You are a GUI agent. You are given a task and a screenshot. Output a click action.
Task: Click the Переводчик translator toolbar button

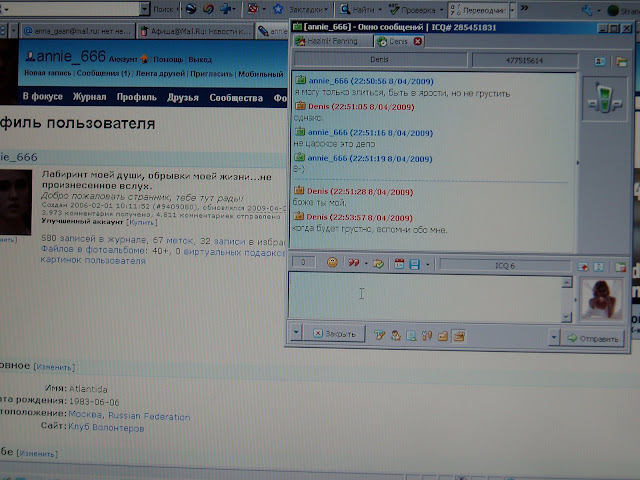(478, 10)
